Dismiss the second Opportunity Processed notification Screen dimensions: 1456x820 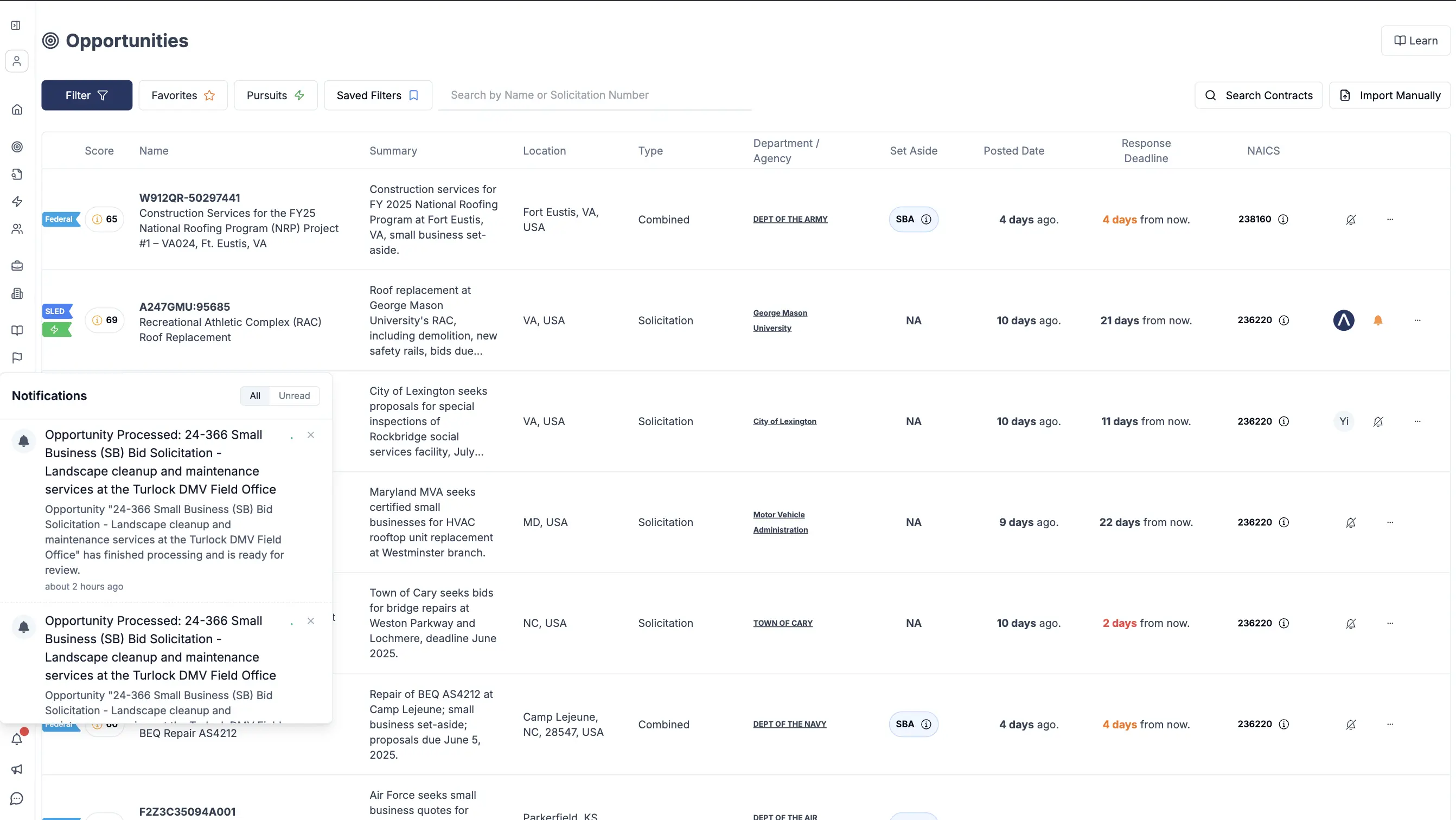coord(310,620)
